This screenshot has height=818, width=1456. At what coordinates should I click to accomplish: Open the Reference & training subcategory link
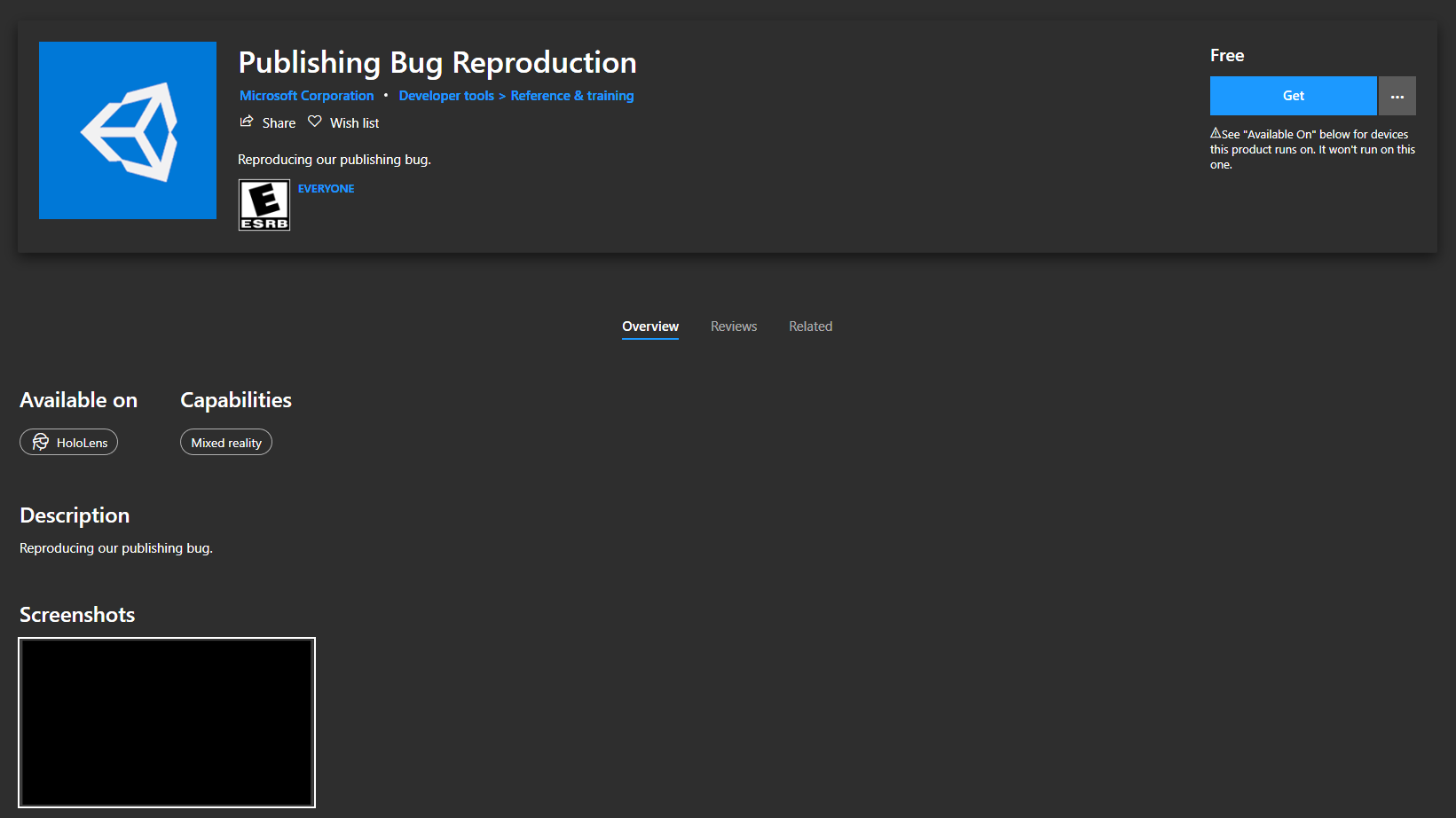click(572, 96)
